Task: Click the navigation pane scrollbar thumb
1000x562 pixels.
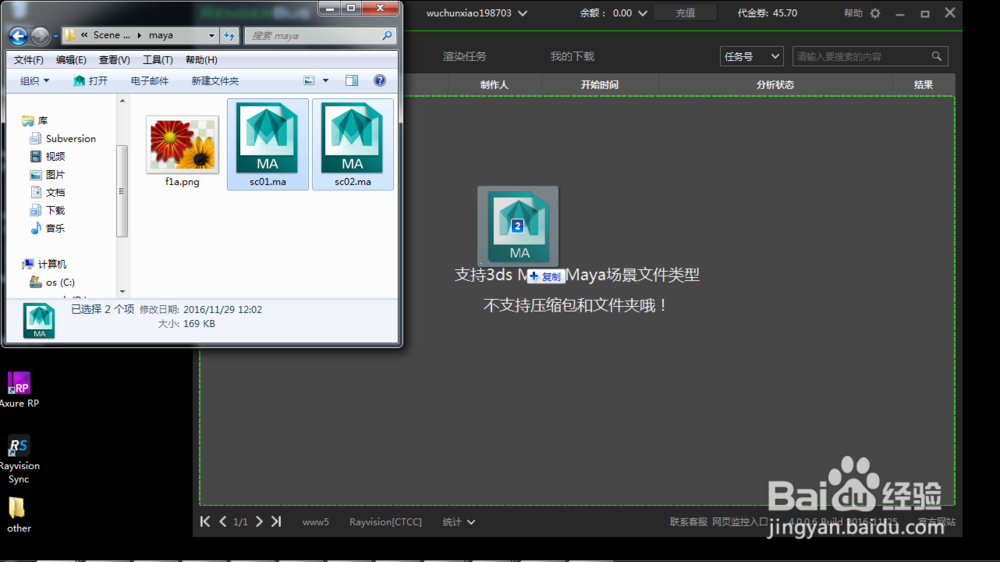Action: coord(122,191)
